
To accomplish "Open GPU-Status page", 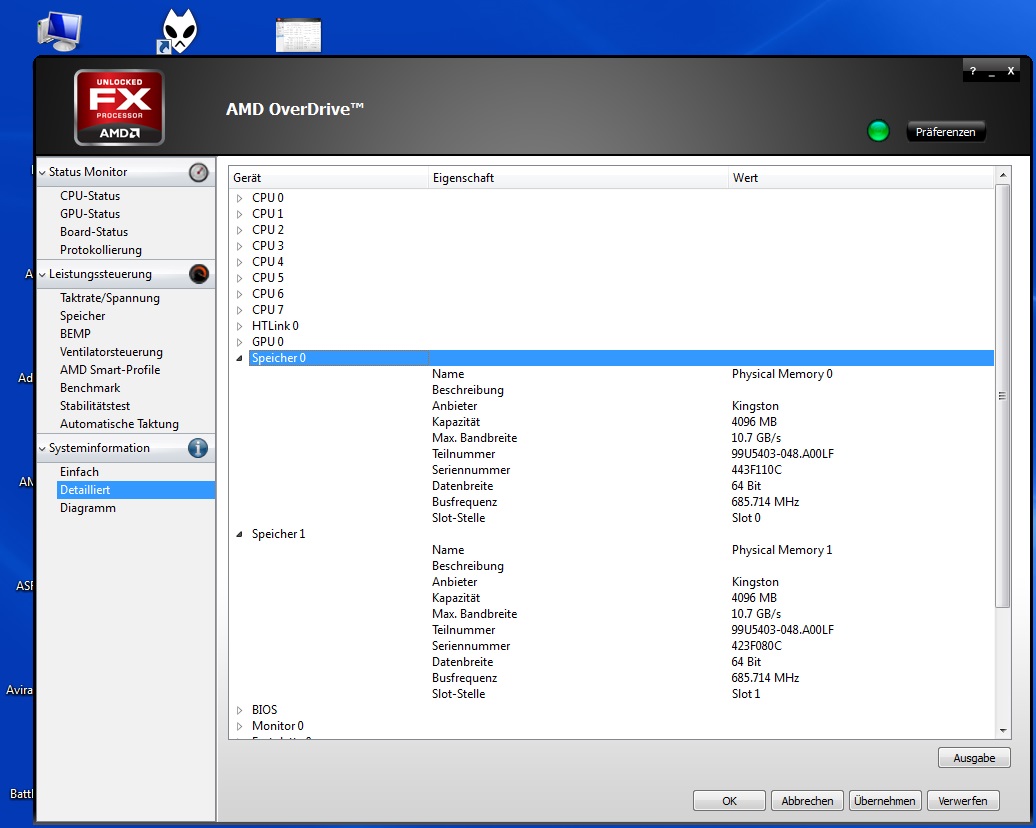I will (x=90, y=213).
